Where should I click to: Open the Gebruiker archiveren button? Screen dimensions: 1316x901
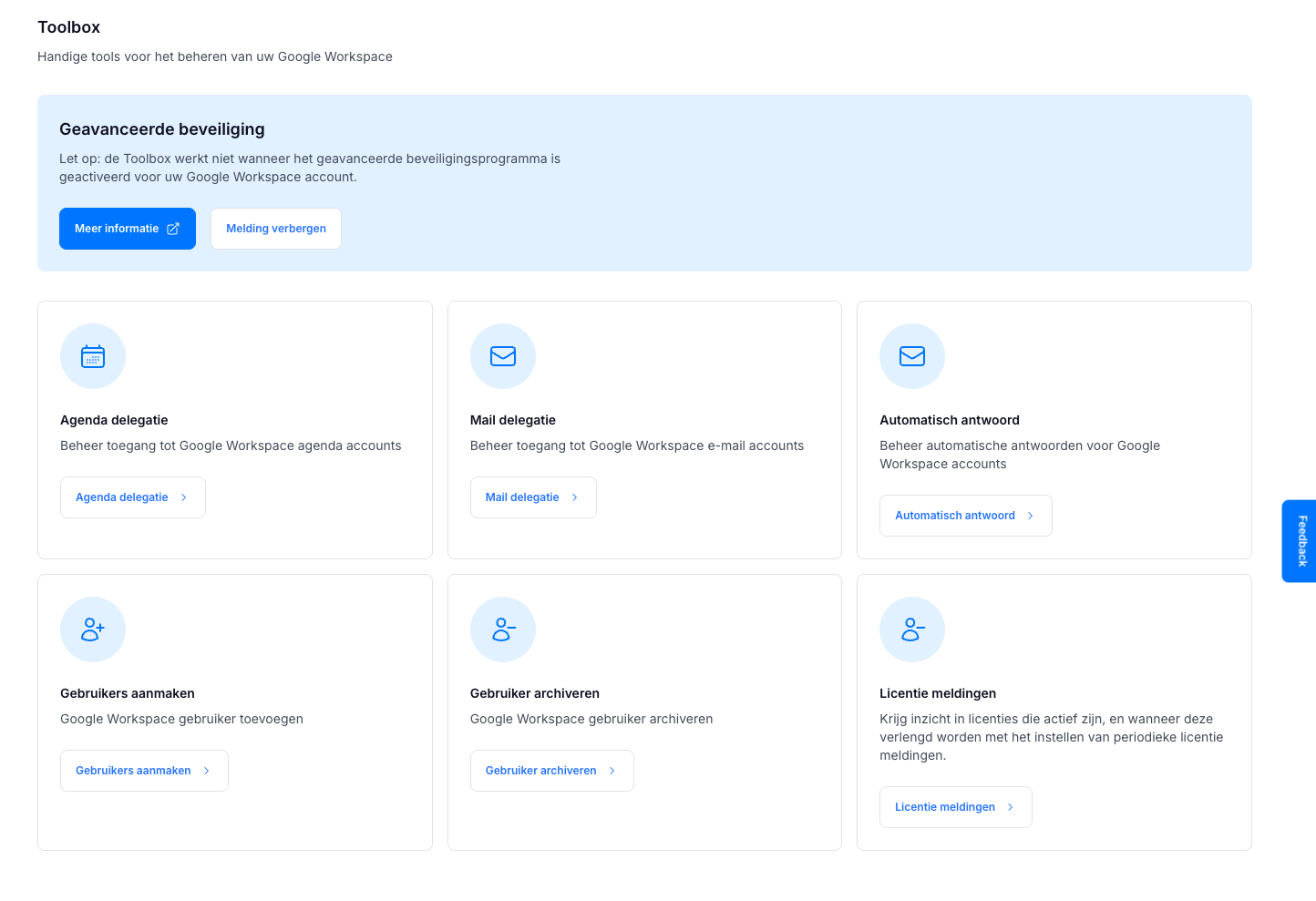click(551, 771)
